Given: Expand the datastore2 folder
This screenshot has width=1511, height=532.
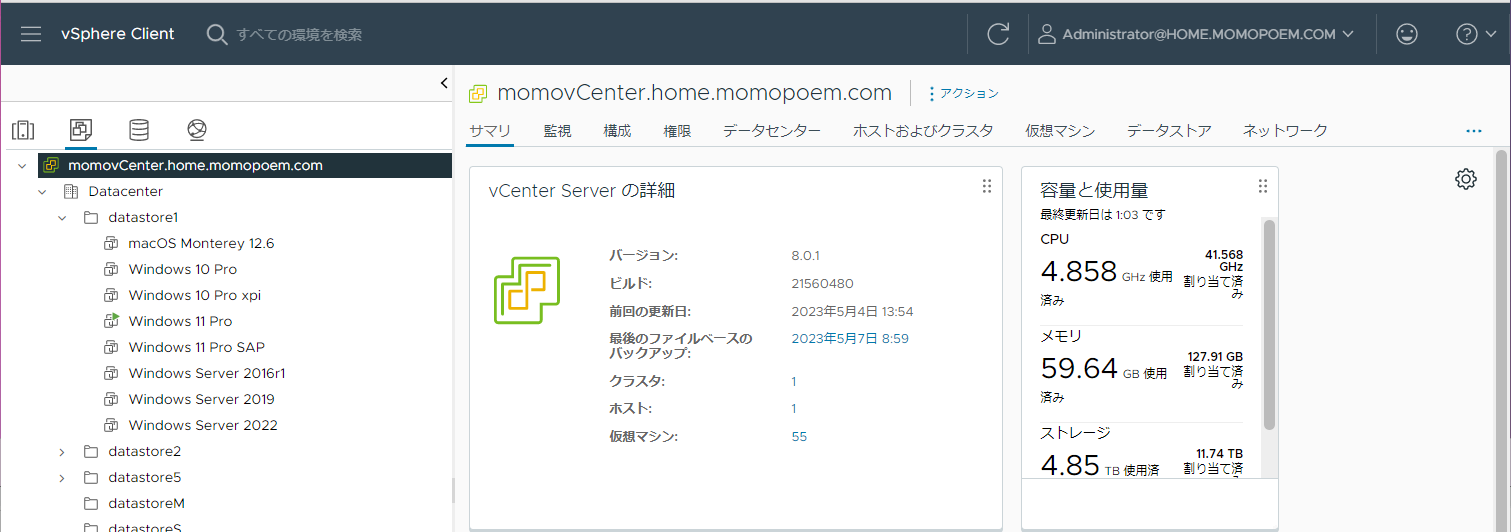Looking at the screenshot, I should (x=62, y=451).
